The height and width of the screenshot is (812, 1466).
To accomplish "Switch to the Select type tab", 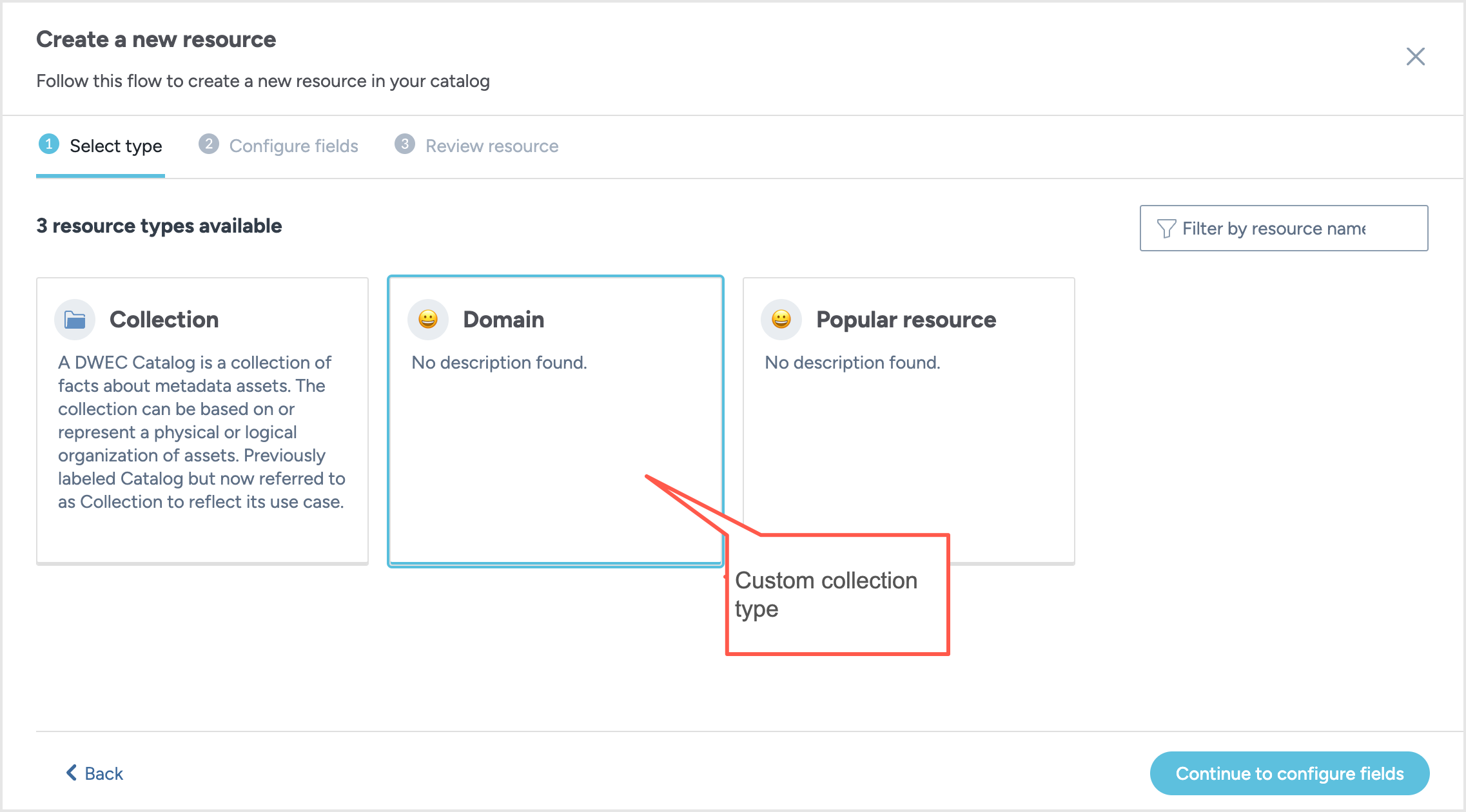I will 101,146.
